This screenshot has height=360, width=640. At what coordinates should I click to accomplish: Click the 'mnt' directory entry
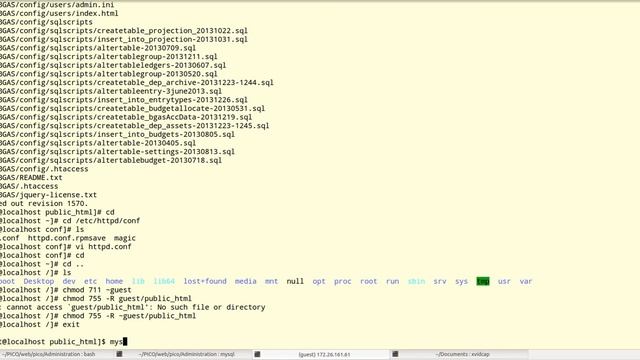[x=271, y=281]
